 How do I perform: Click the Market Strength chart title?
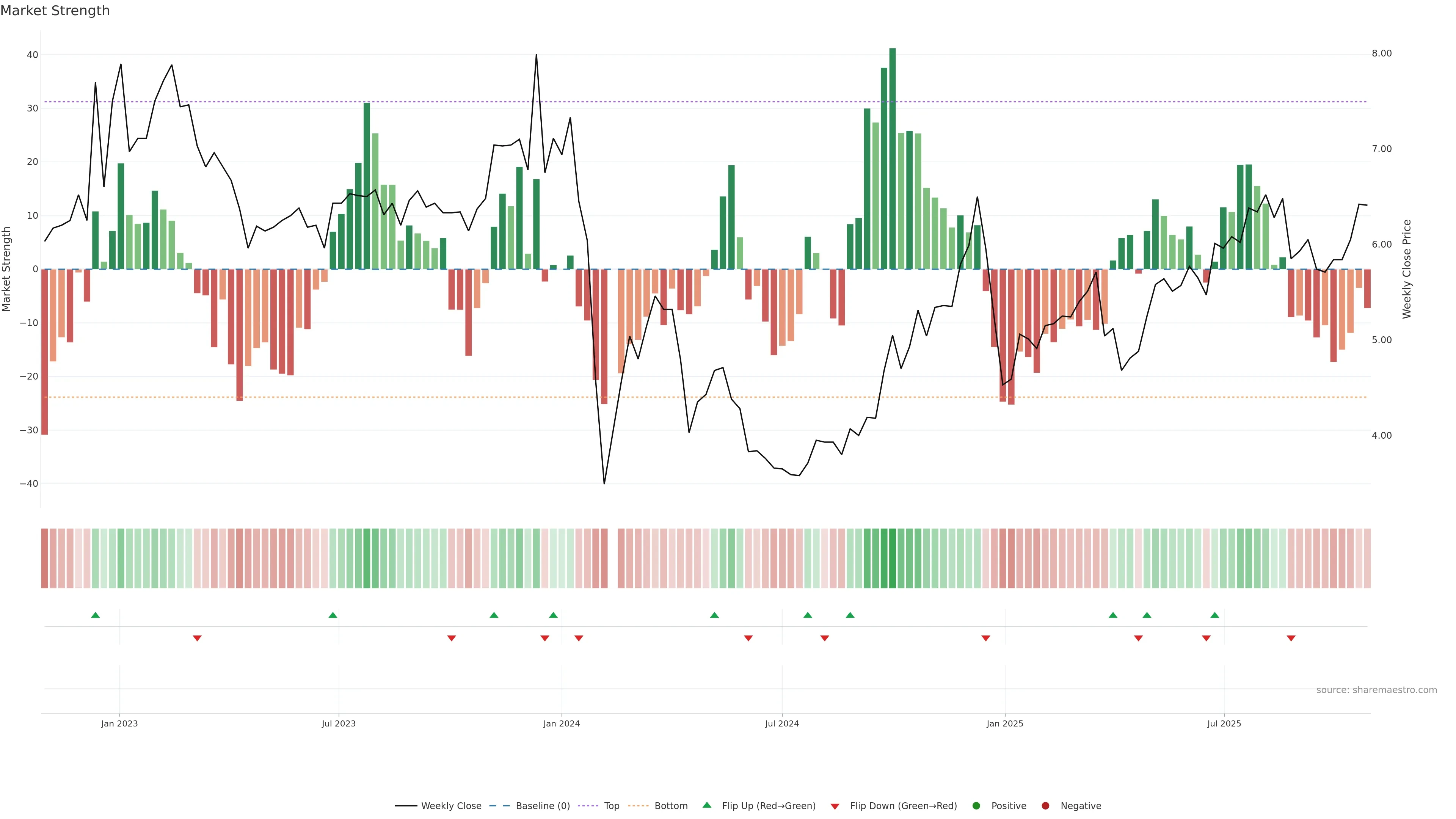pyautogui.click(x=55, y=11)
